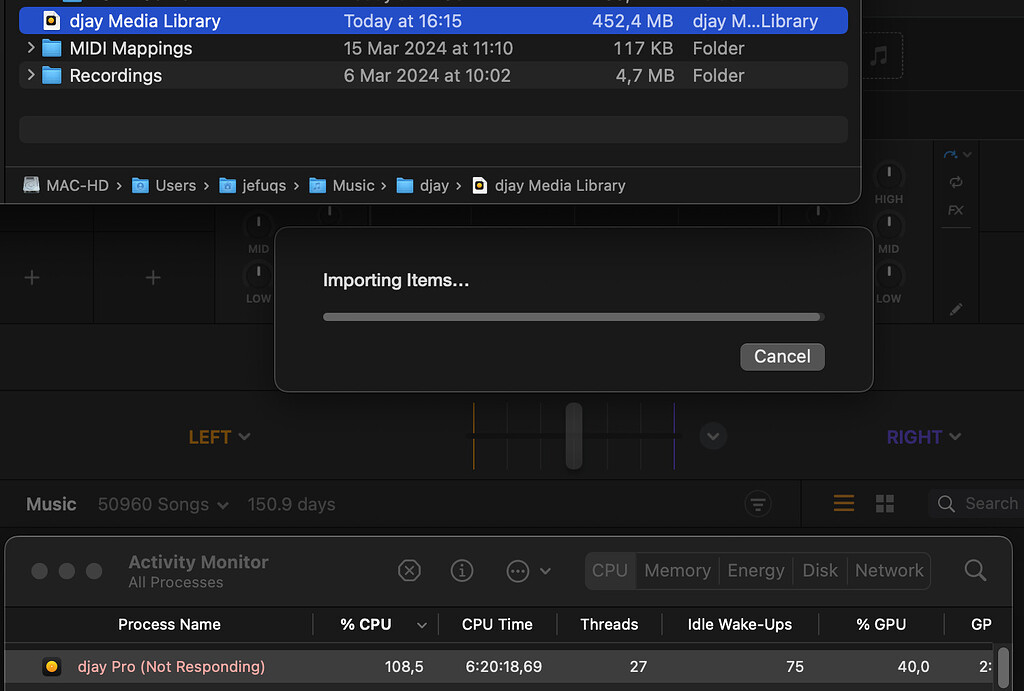Click the info icon in Activity Monitor

461,570
